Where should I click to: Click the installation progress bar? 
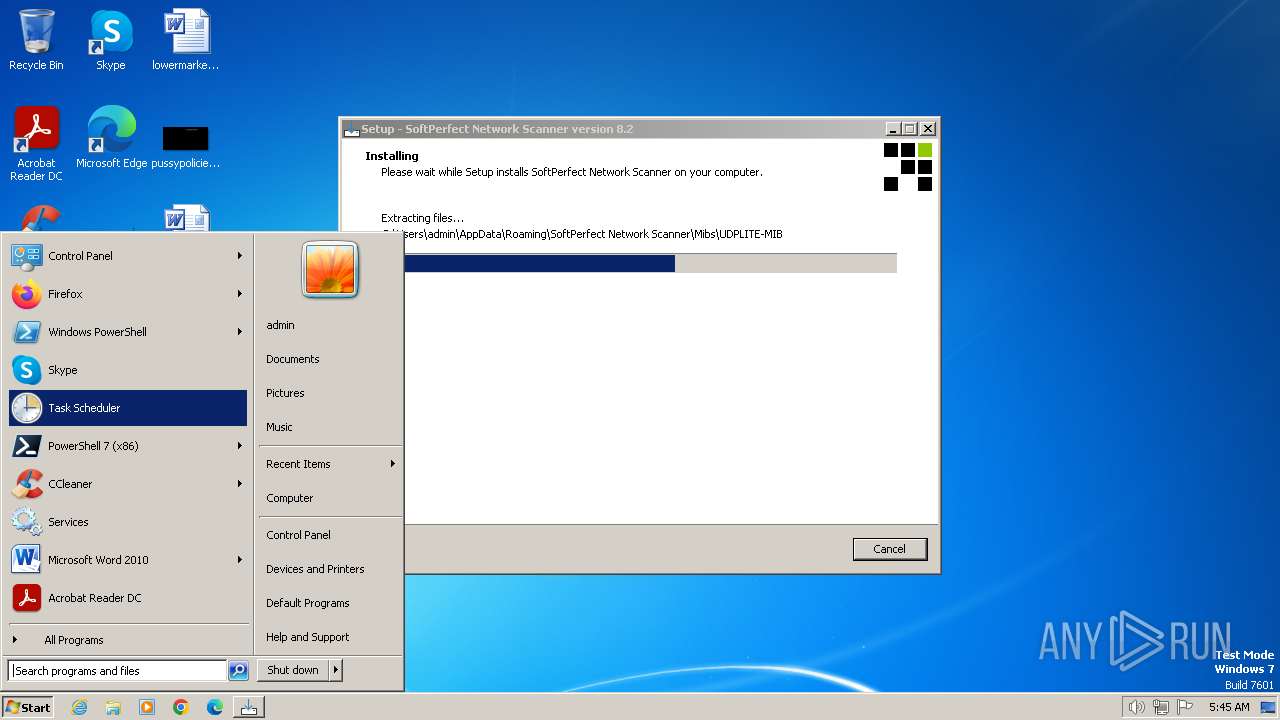point(650,263)
